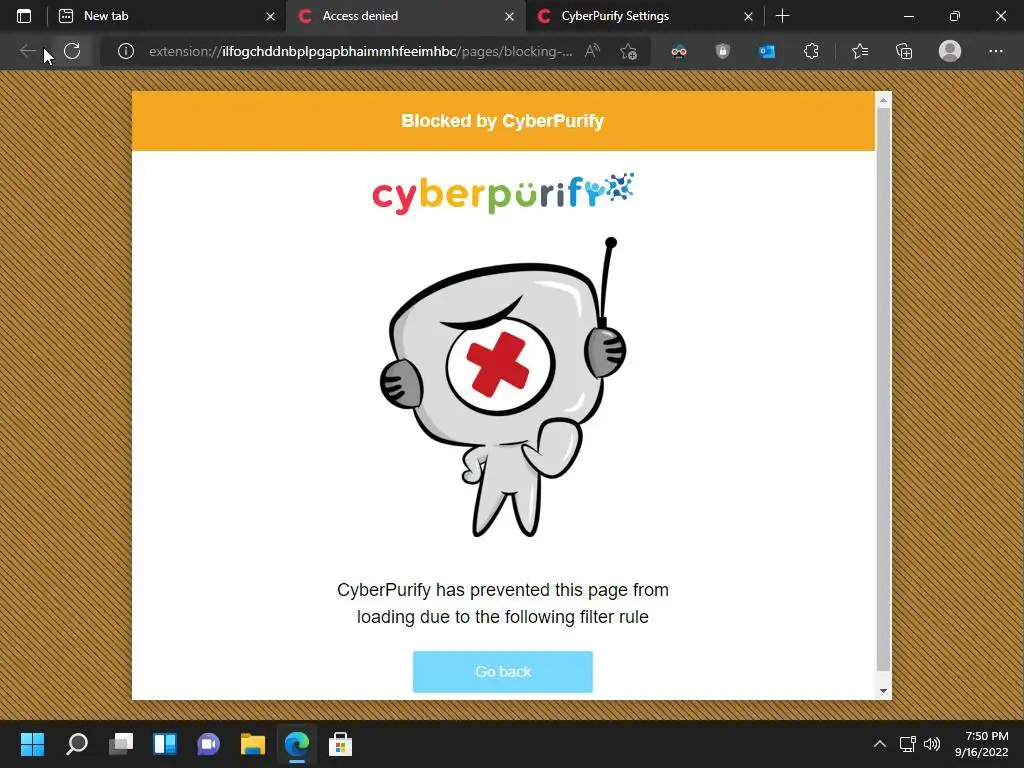
Task: Go back using the browser back arrow
Action: point(27,51)
